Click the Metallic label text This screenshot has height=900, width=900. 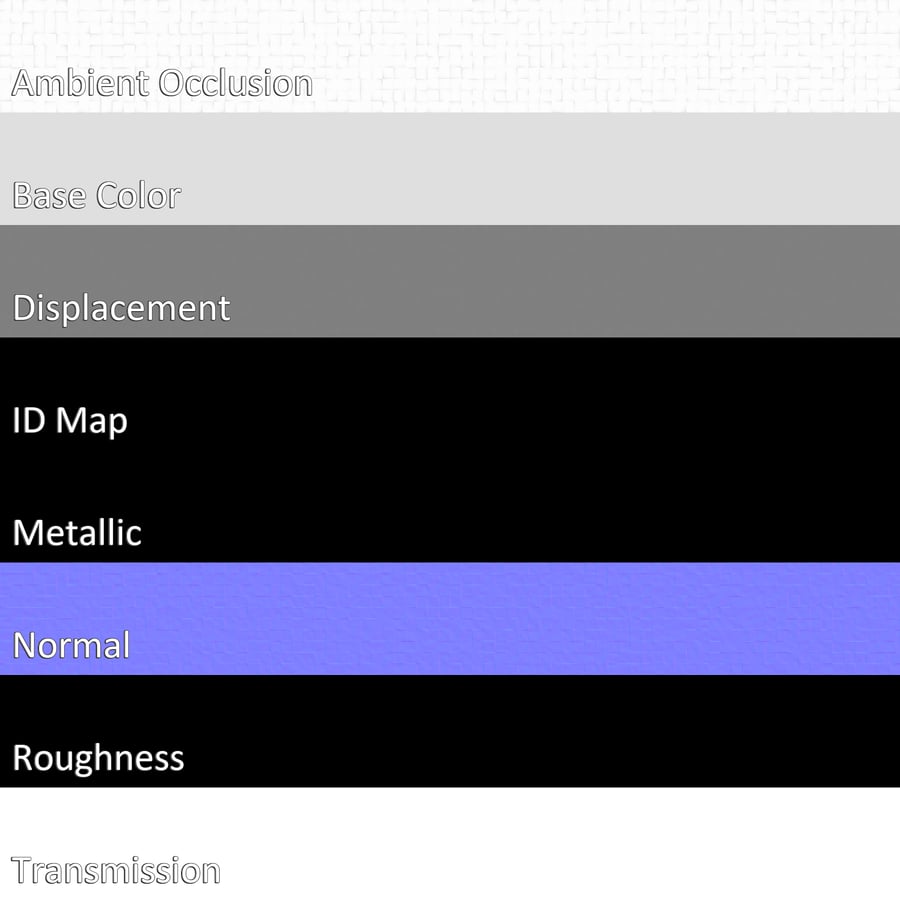coord(77,533)
